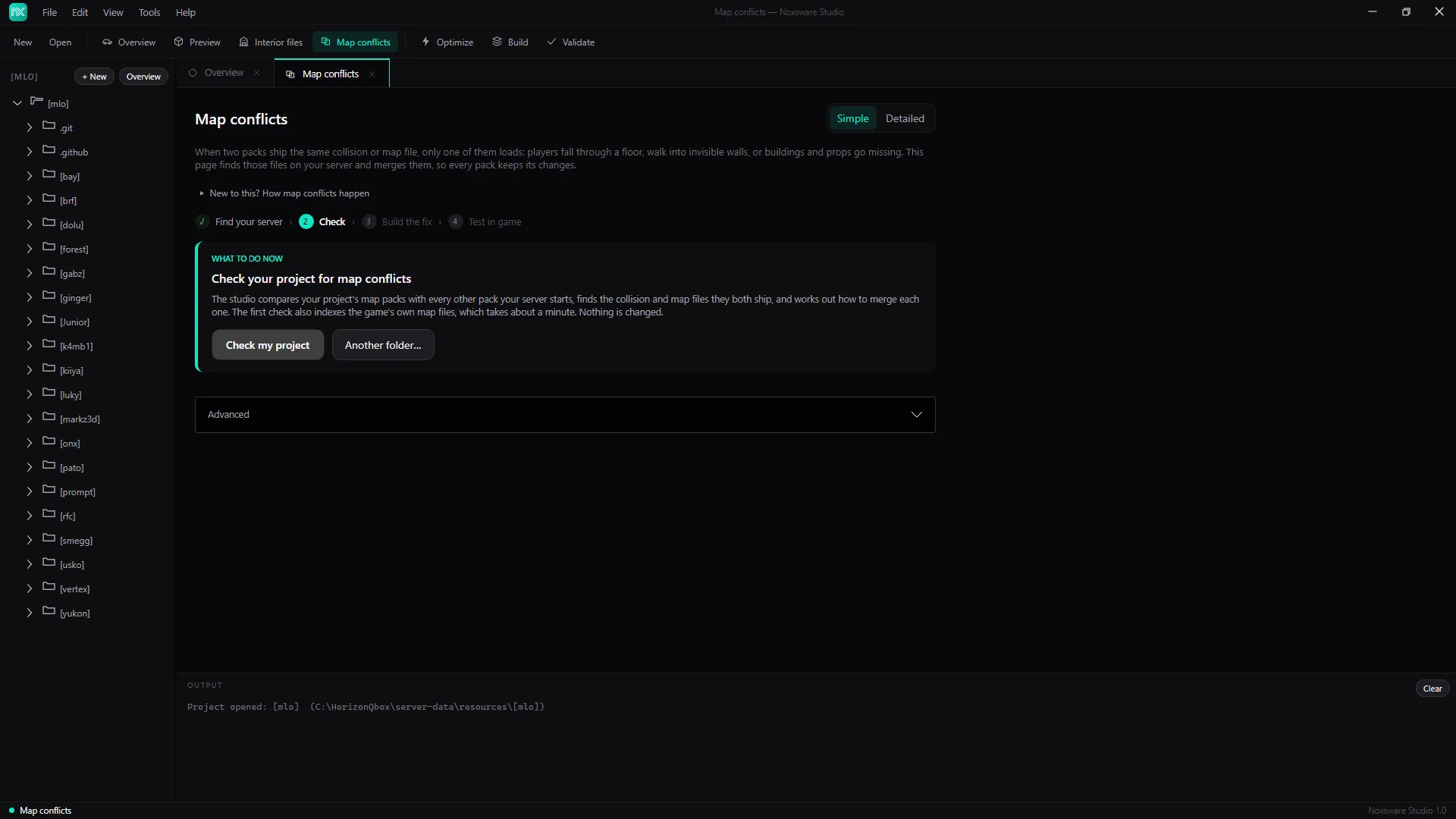Click the sidebar Overview button
This screenshot has width=1456, height=819.
(143, 77)
